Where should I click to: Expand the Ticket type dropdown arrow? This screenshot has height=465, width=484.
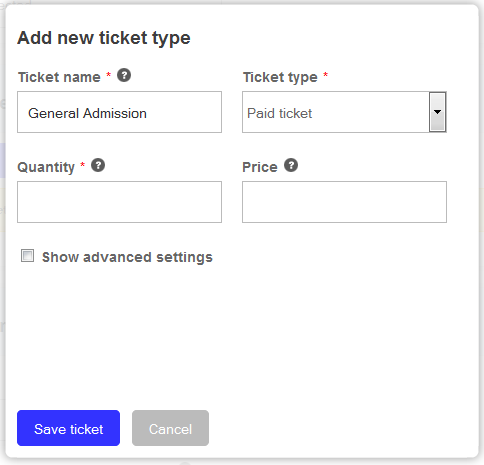(437, 112)
